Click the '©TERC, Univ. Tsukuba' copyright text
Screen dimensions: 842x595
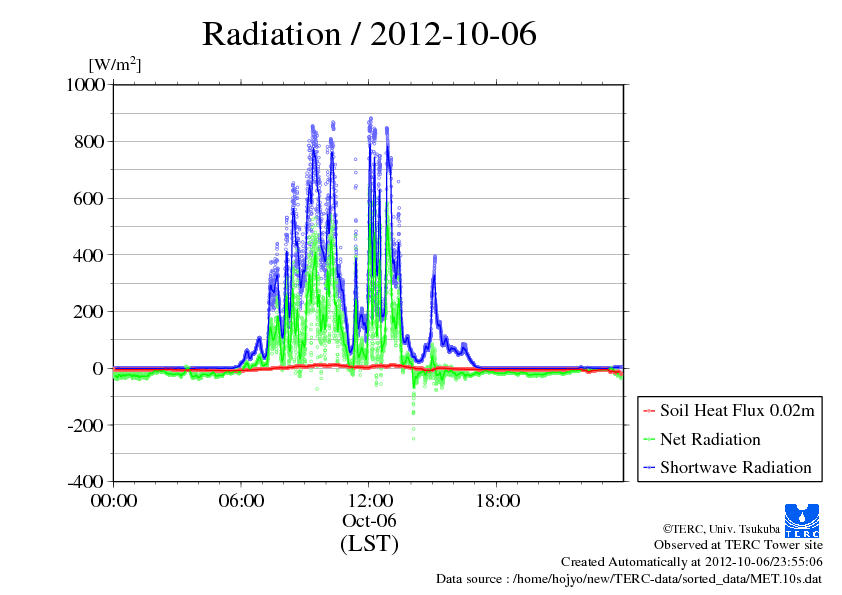[721, 529]
